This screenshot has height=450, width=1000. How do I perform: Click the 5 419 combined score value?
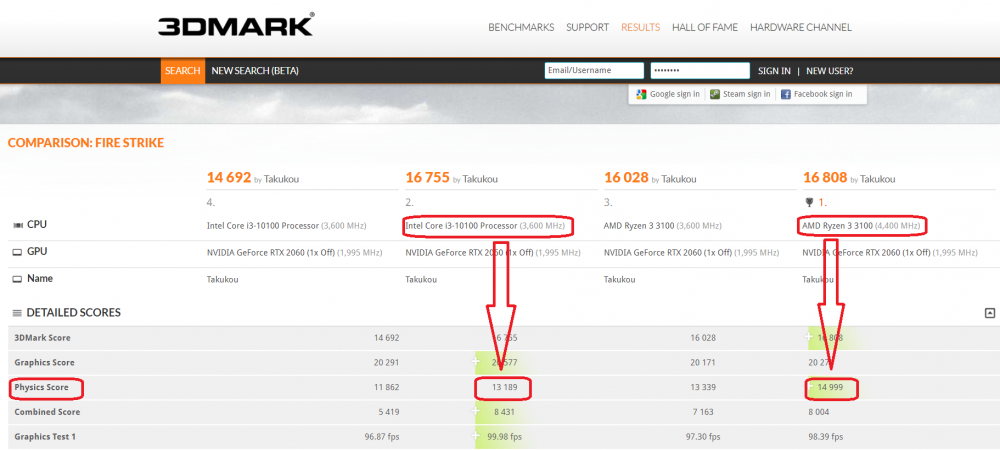pos(389,412)
